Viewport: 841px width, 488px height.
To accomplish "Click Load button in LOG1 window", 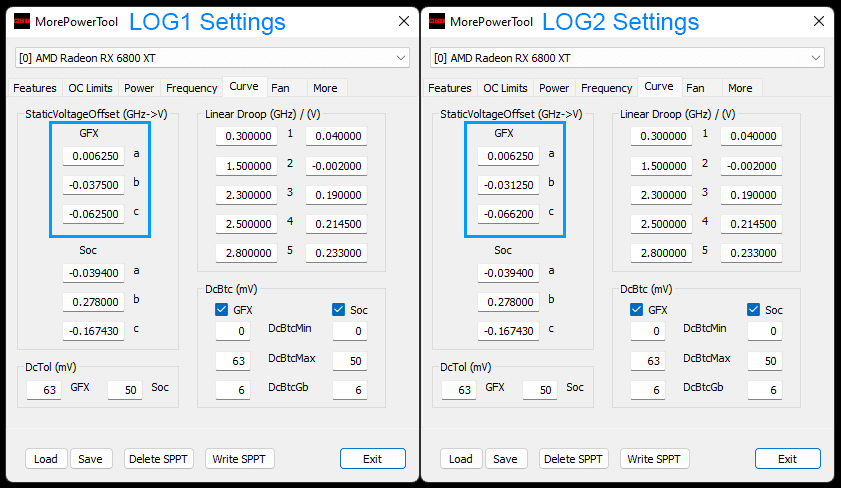I will 46,459.
